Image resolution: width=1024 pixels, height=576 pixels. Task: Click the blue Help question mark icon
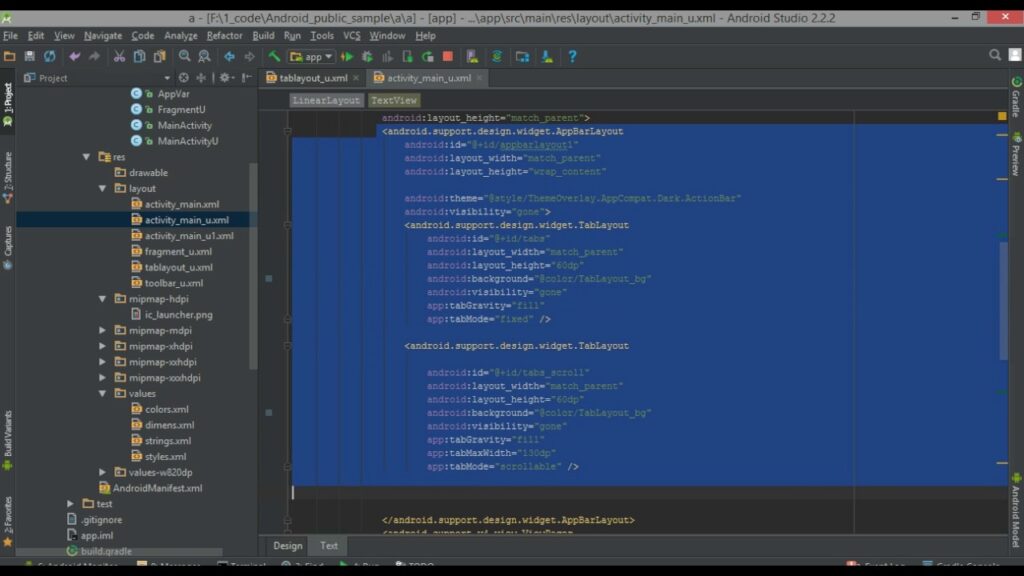point(572,57)
